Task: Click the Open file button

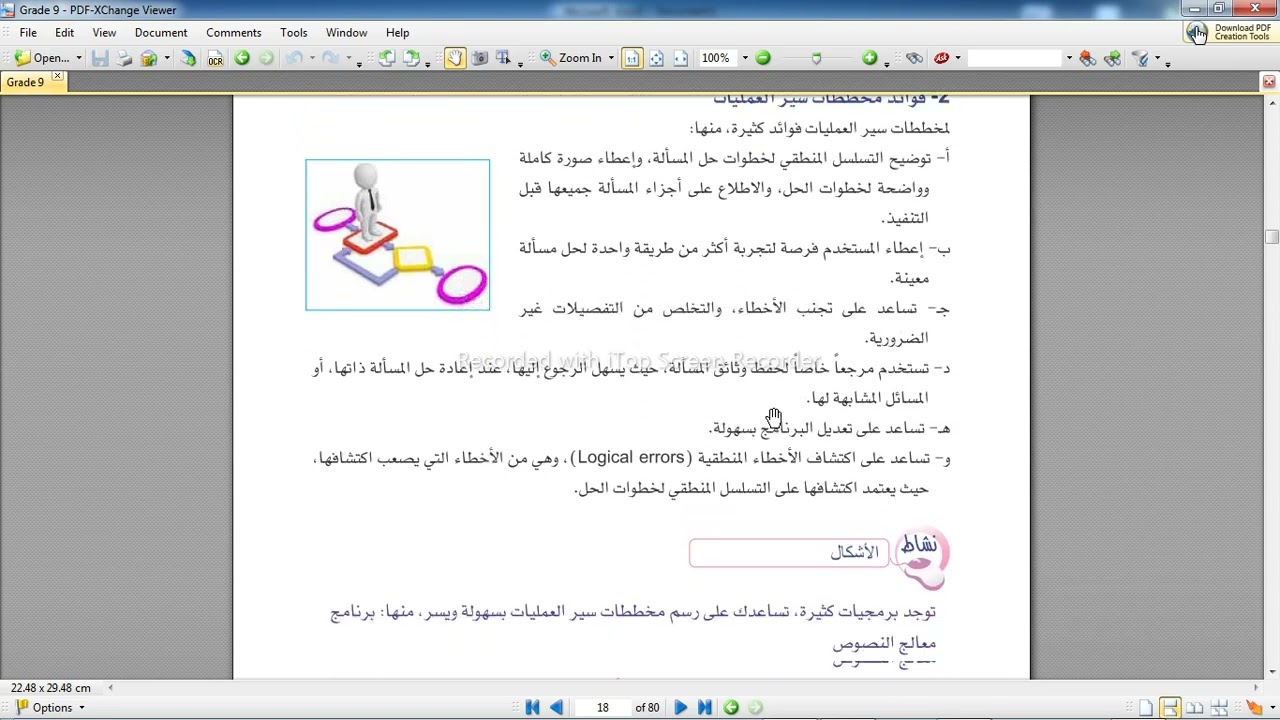Action: click(x=42, y=58)
